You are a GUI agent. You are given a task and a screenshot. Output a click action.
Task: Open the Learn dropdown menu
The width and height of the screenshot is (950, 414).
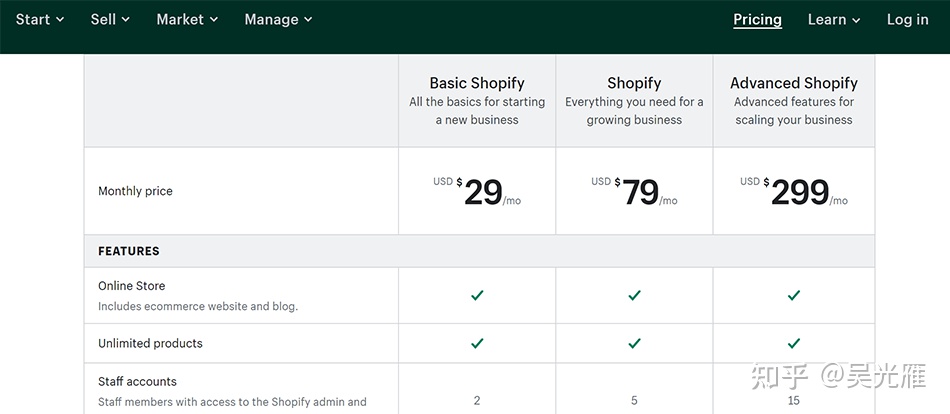[x=834, y=19]
